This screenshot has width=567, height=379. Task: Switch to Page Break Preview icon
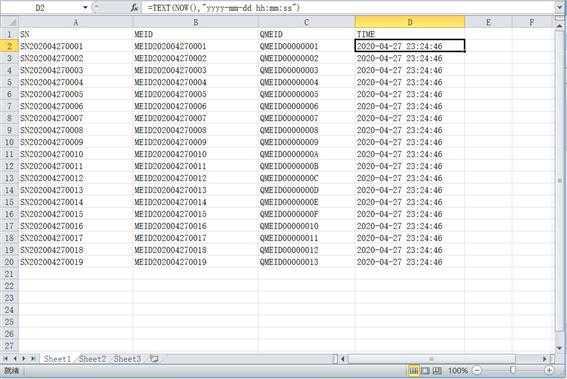(437, 370)
